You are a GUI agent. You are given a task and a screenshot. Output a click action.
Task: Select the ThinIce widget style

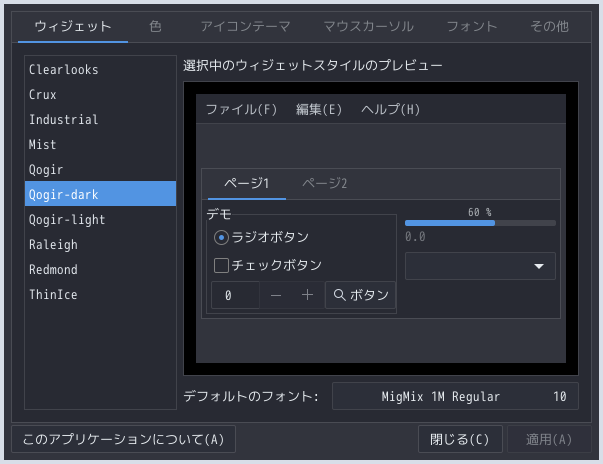100,294
